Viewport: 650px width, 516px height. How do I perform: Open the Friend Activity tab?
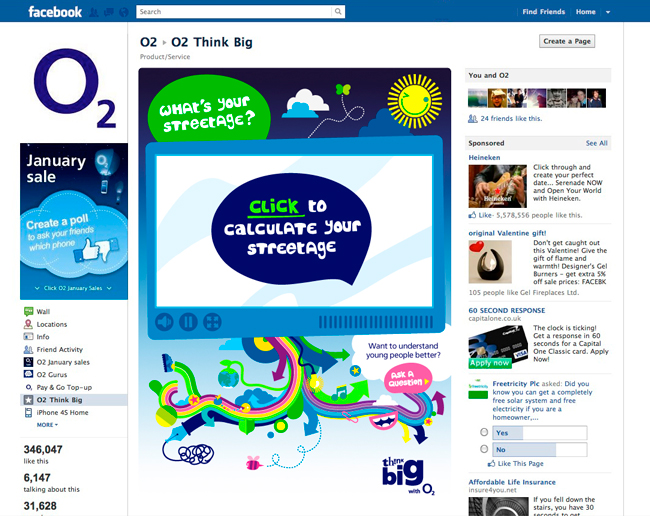click(x=60, y=349)
